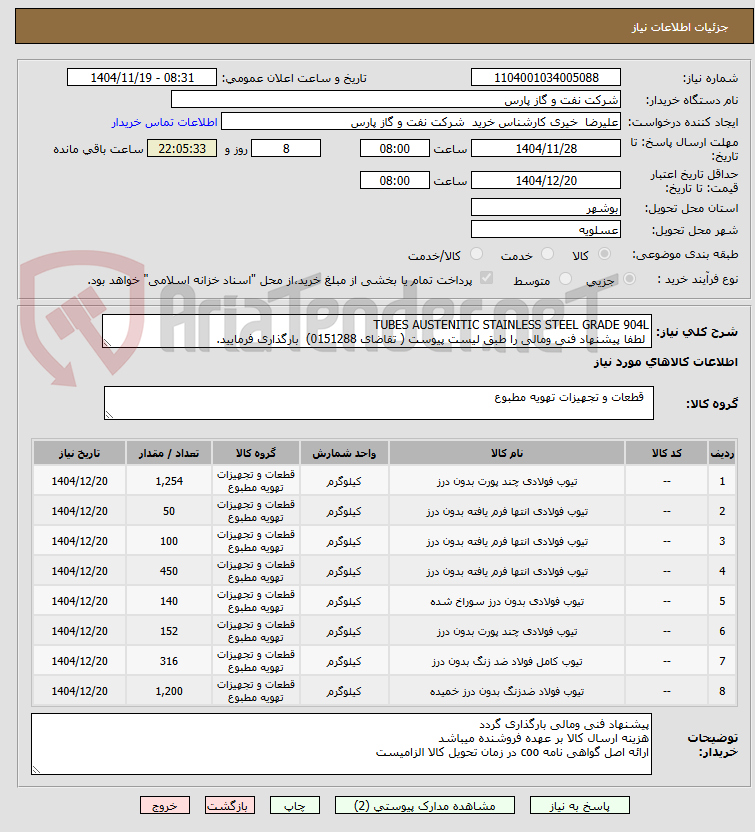
Task: Click quantity cell 1,254
Action: coord(169,481)
